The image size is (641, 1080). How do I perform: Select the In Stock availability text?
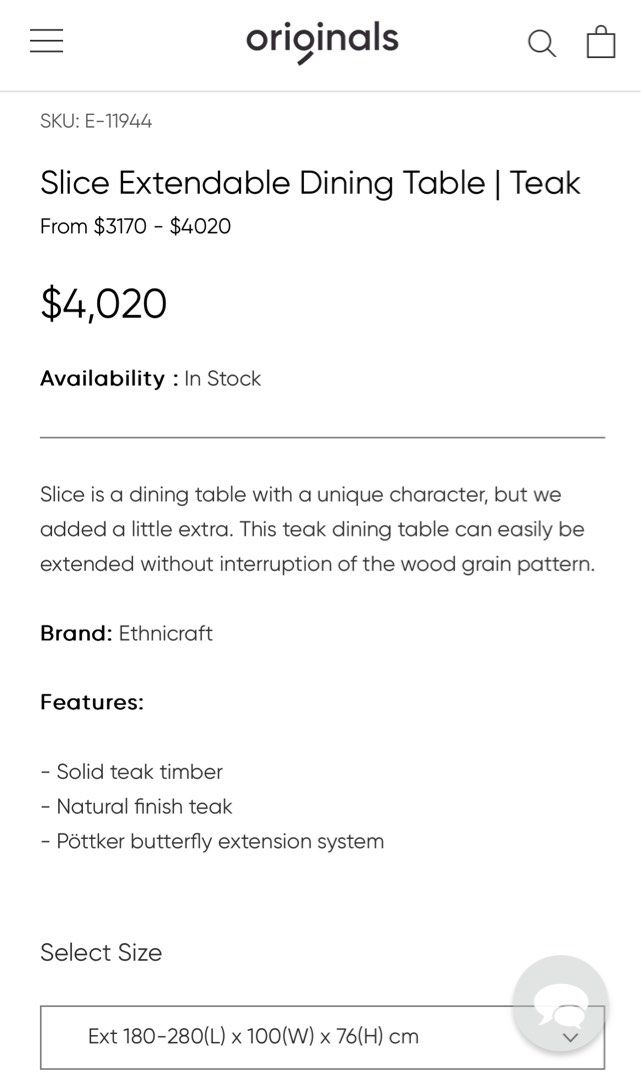[222, 378]
